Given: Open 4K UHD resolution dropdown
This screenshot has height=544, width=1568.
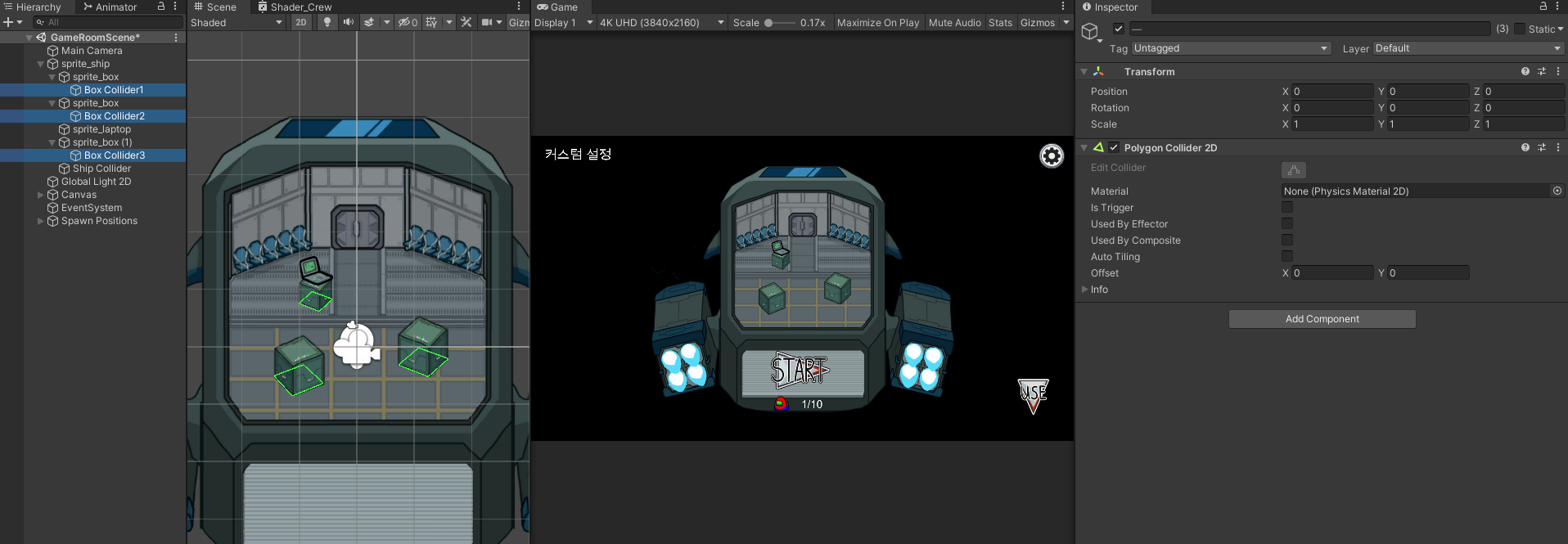Looking at the screenshot, I should (662, 23).
